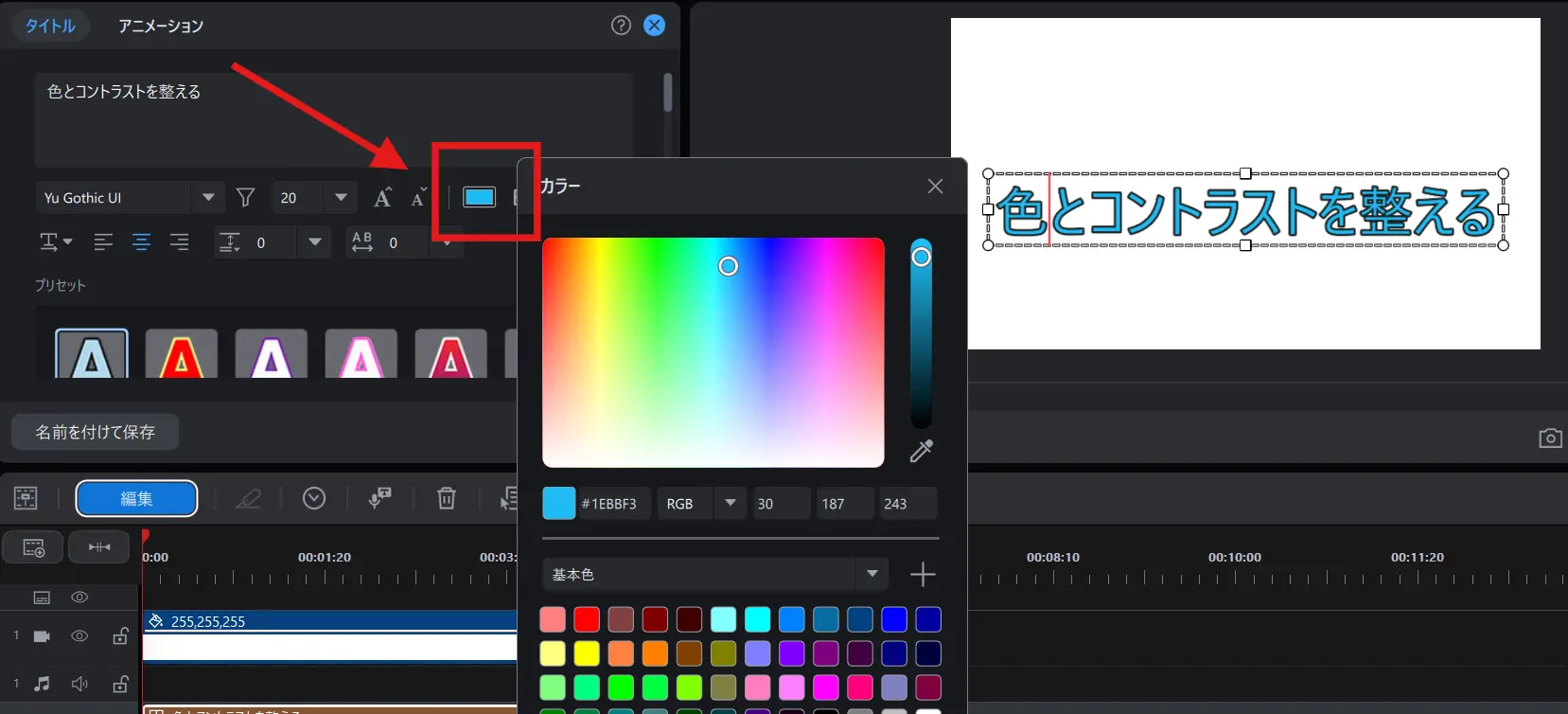
Task: Switch to the アニメーション tab
Action: click(161, 26)
